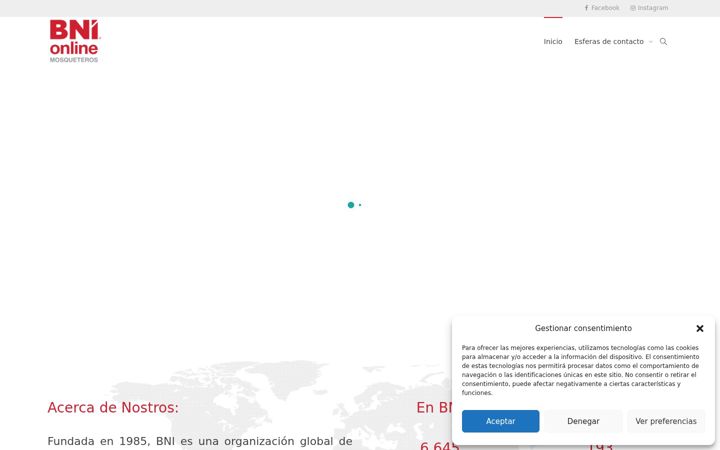Open the search magnifier icon
The width and height of the screenshot is (720, 450).
tap(663, 41)
